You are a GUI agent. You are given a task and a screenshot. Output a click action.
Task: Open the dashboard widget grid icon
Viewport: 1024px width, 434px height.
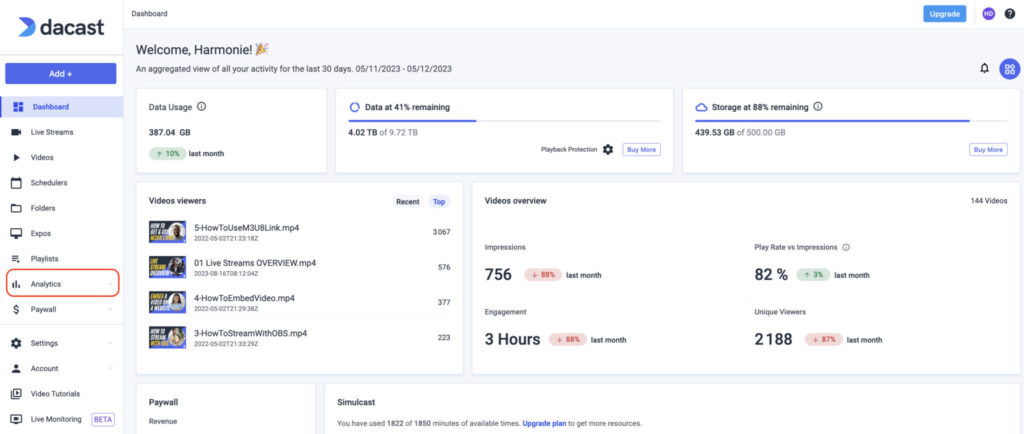[1010, 69]
